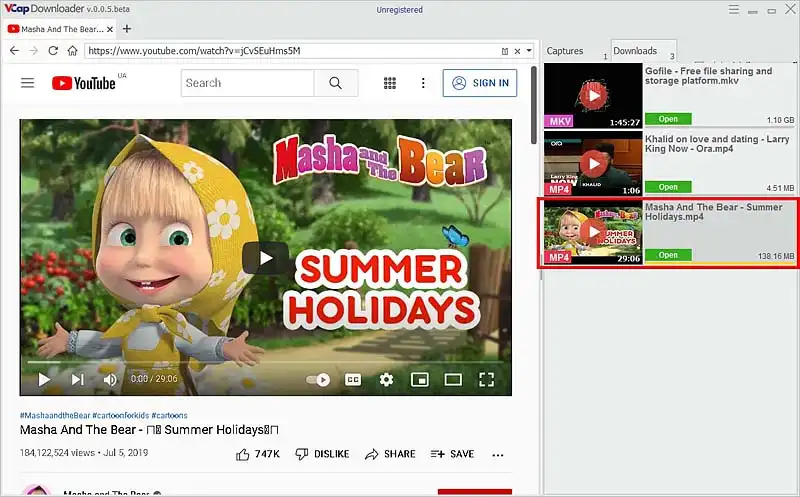
Task: Click the #MashaandtheBear hashtag link
Action: (55, 415)
